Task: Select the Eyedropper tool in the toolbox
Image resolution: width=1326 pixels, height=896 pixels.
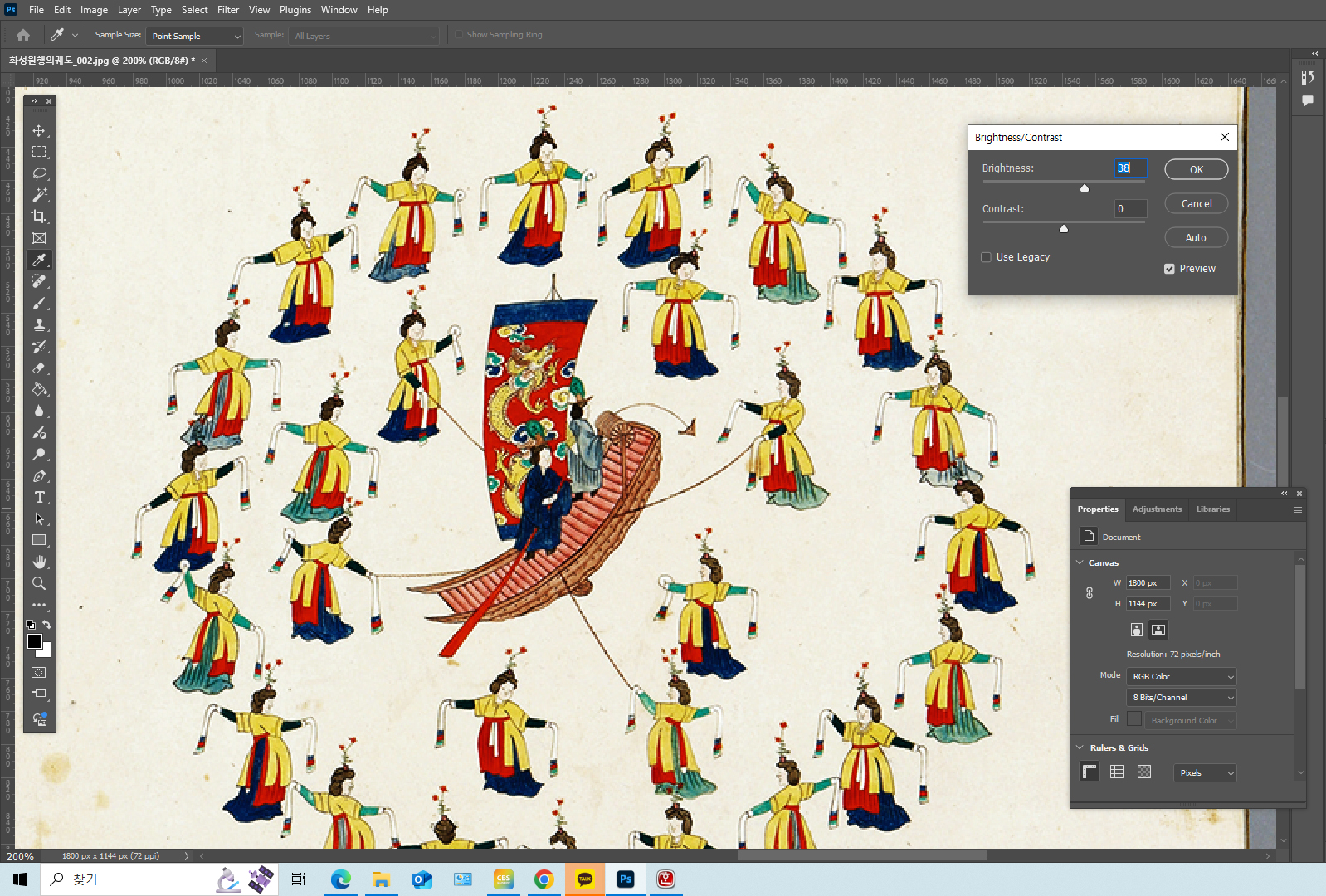Action: click(39, 260)
